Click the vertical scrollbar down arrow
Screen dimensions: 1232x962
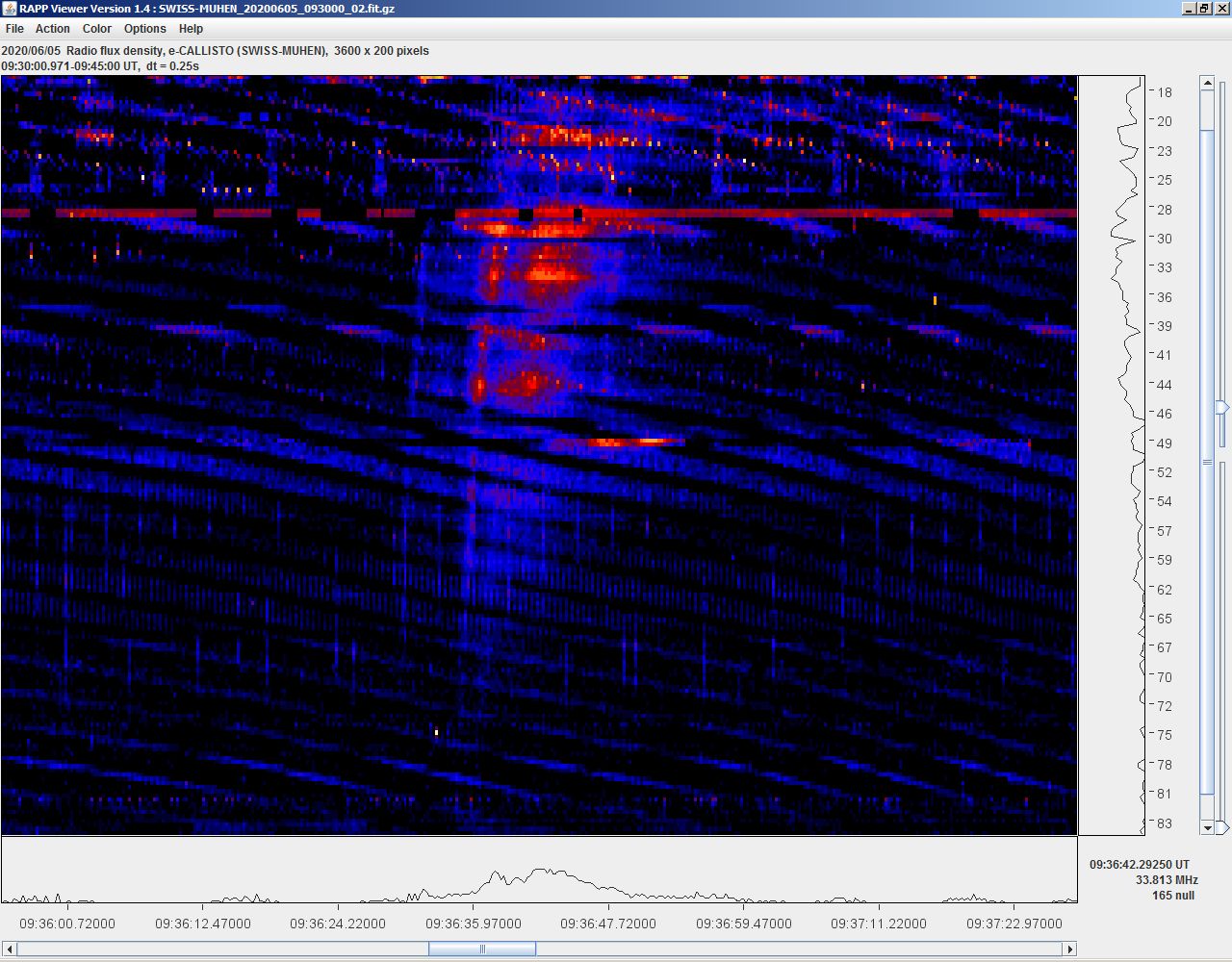click(x=1208, y=827)
